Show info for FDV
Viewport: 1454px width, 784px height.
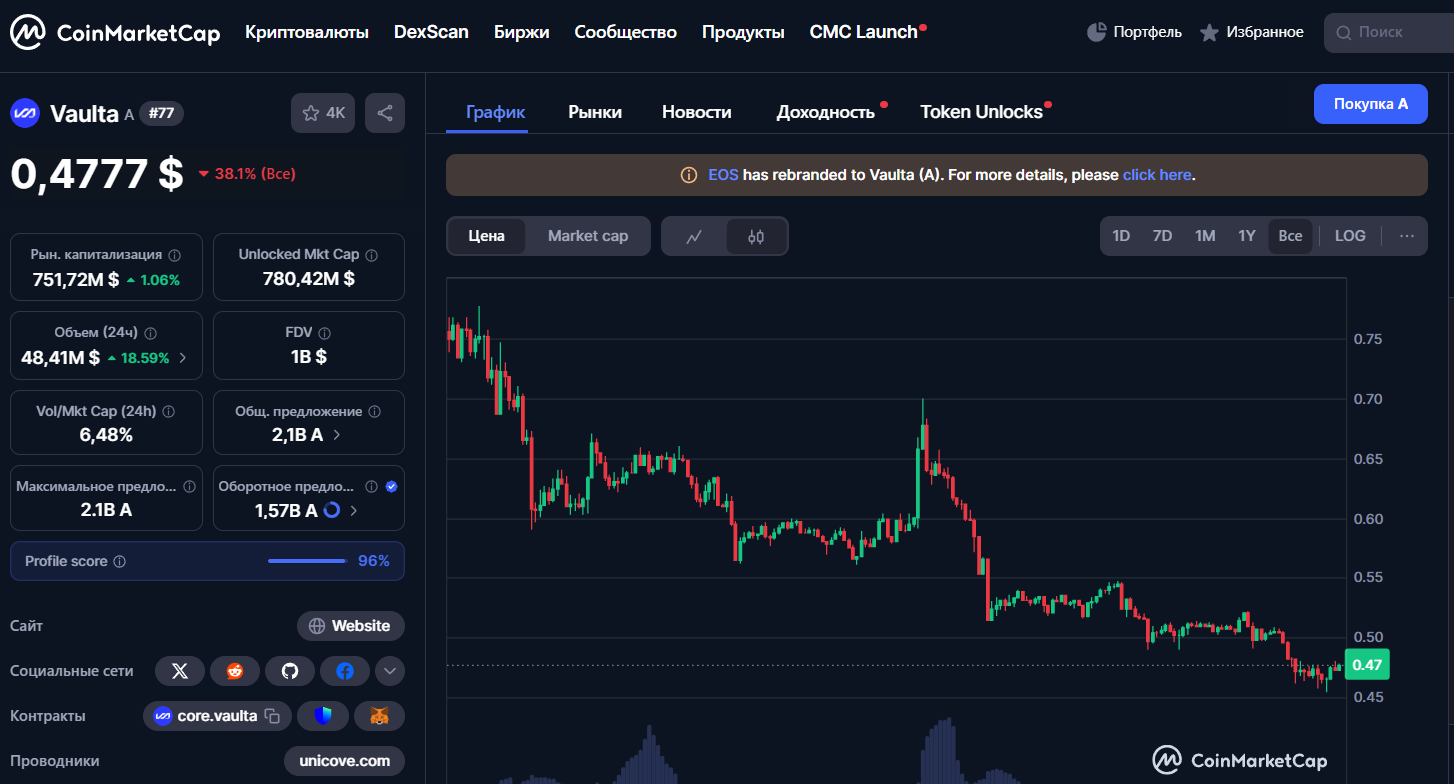[x=325, y=333]
